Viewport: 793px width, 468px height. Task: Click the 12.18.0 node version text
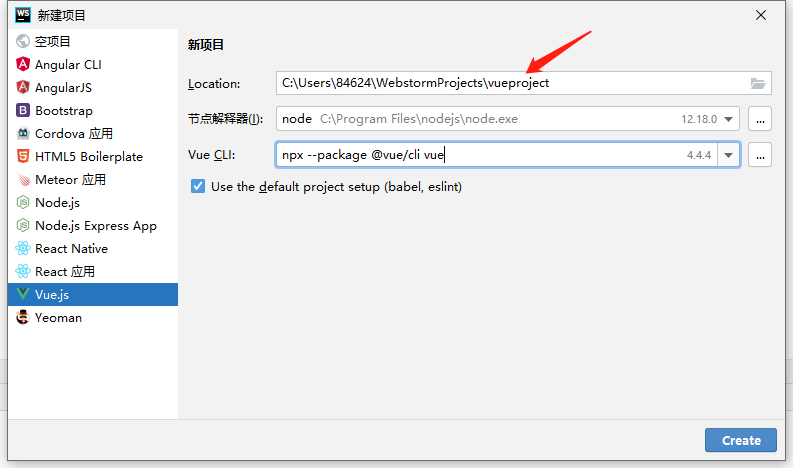click(x=699, y=119)
